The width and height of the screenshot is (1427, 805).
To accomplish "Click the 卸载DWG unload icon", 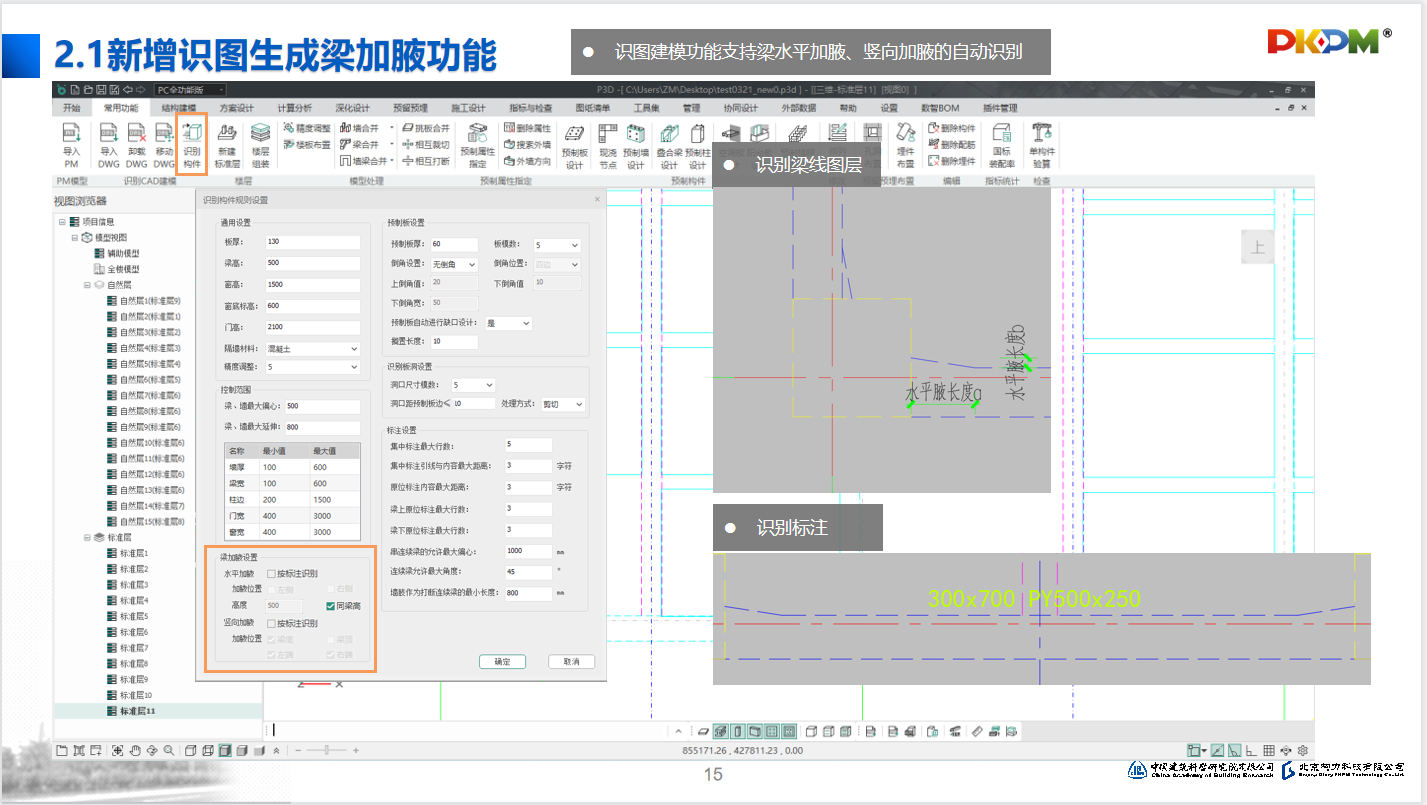I will pyautogui.click(x=136, y=144).
